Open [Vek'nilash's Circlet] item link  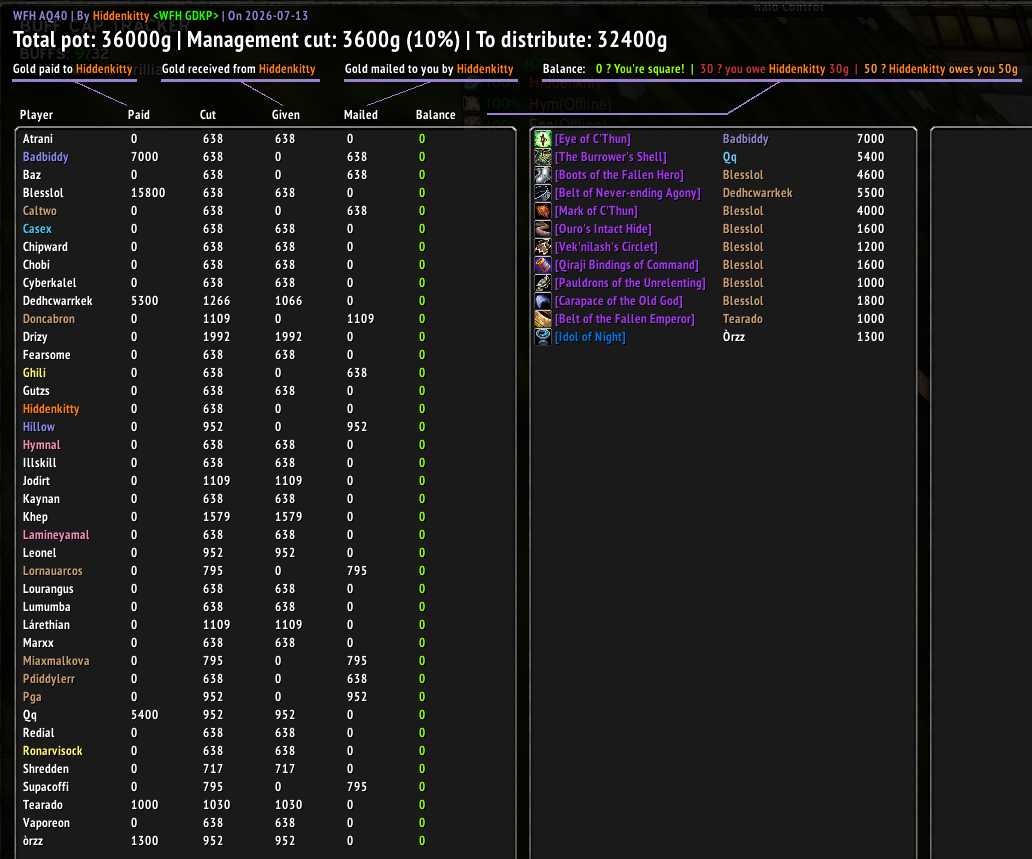[x=606, y=247]
